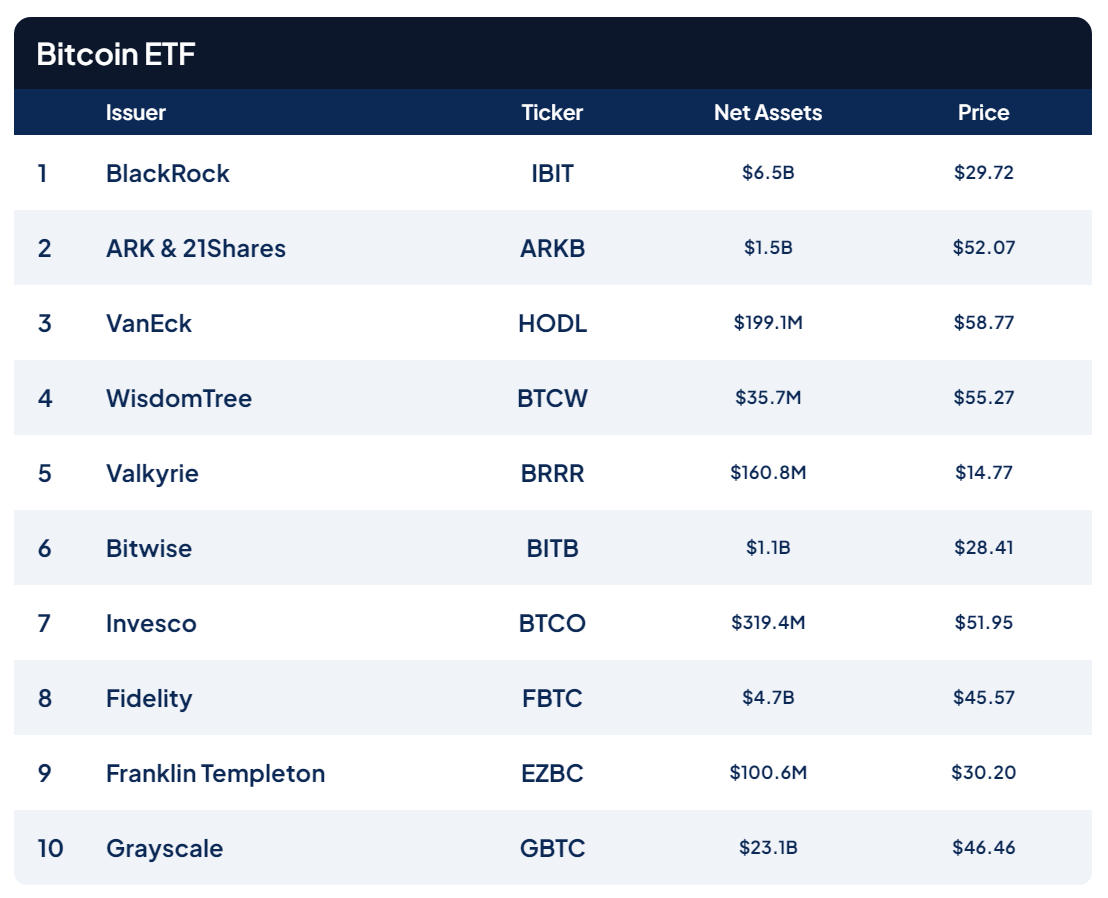
Task: Select the Fidelity issuer name
Action: 148,698
